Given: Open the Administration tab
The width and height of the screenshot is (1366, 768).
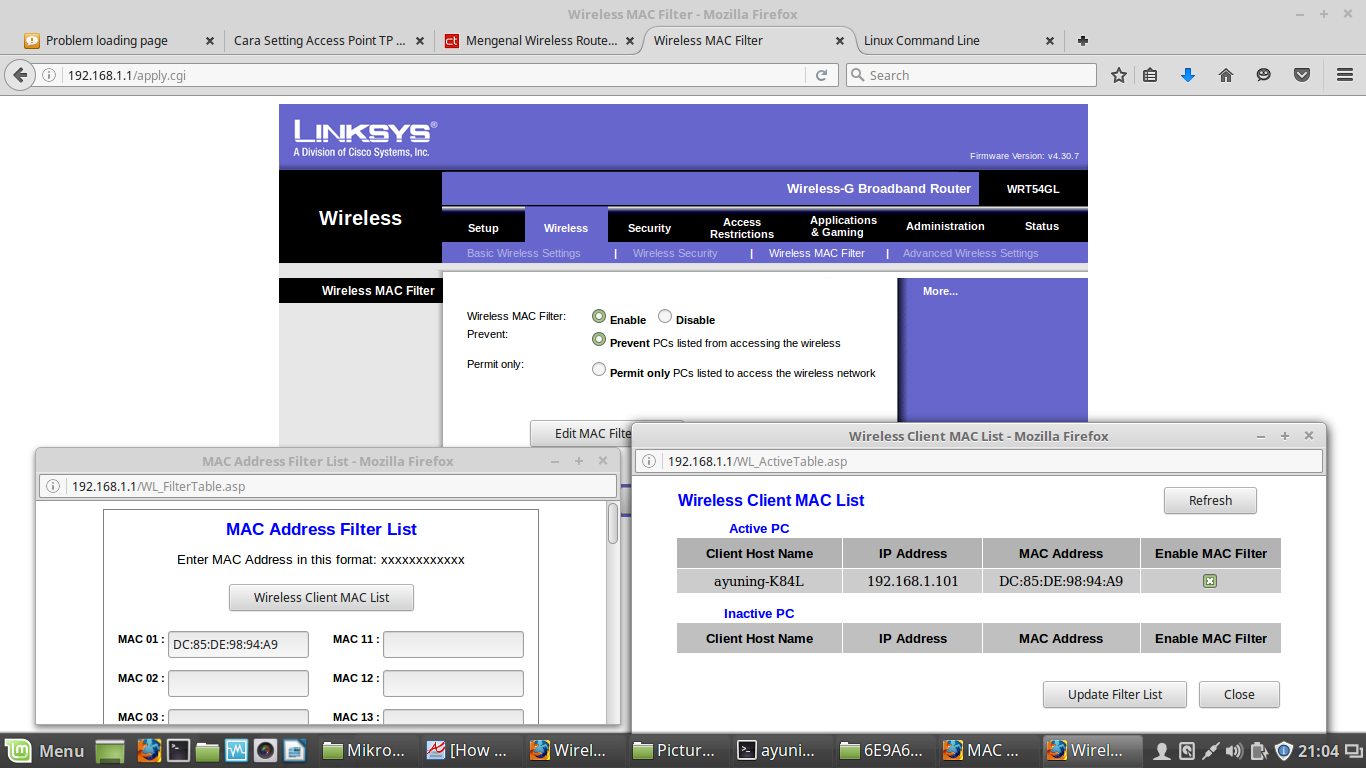Looking at the screenshot, I should point(945,227).
